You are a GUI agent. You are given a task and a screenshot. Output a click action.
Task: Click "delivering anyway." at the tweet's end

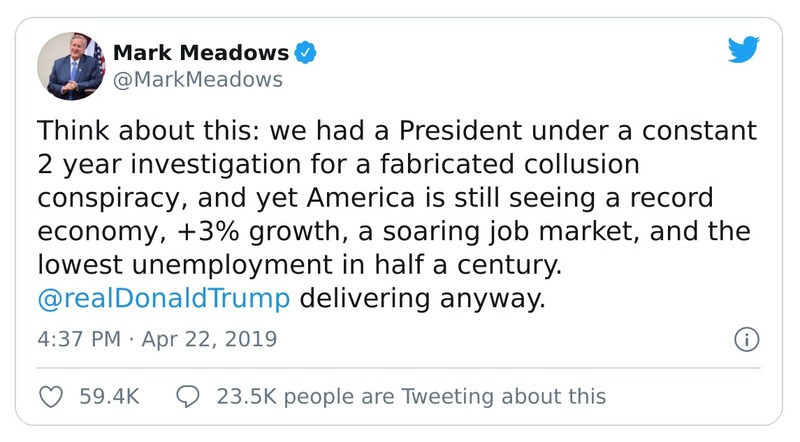coord(426,297)
